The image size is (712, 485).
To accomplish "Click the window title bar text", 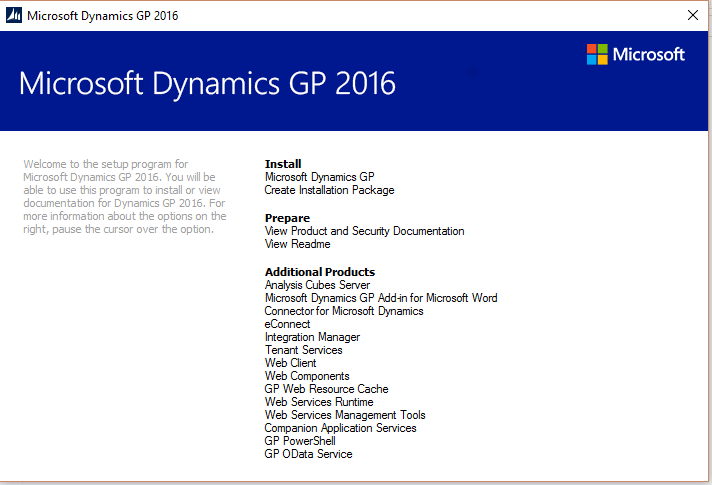I will [103, 15].
